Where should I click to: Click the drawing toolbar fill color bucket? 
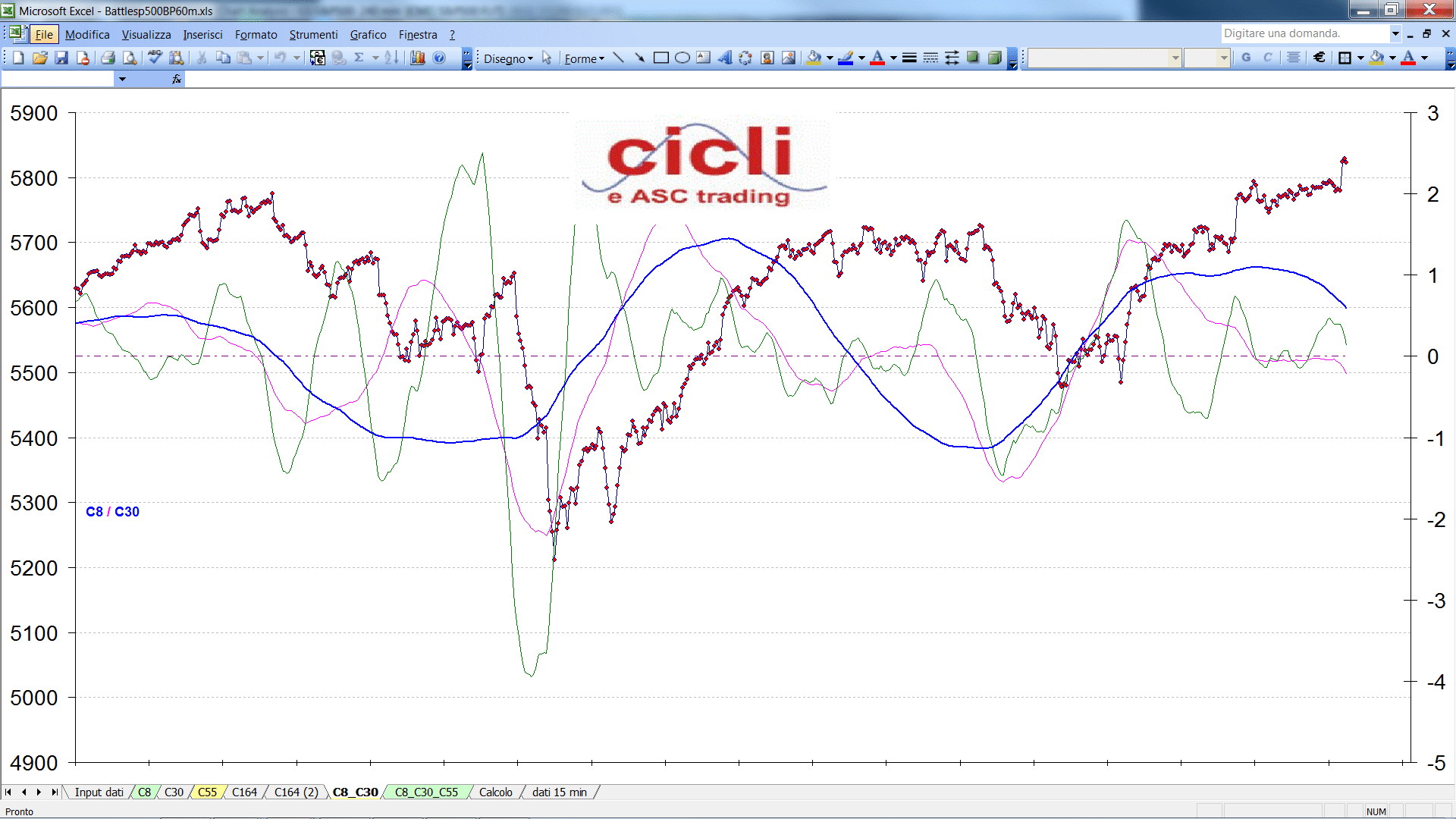(x=814, y=58)
